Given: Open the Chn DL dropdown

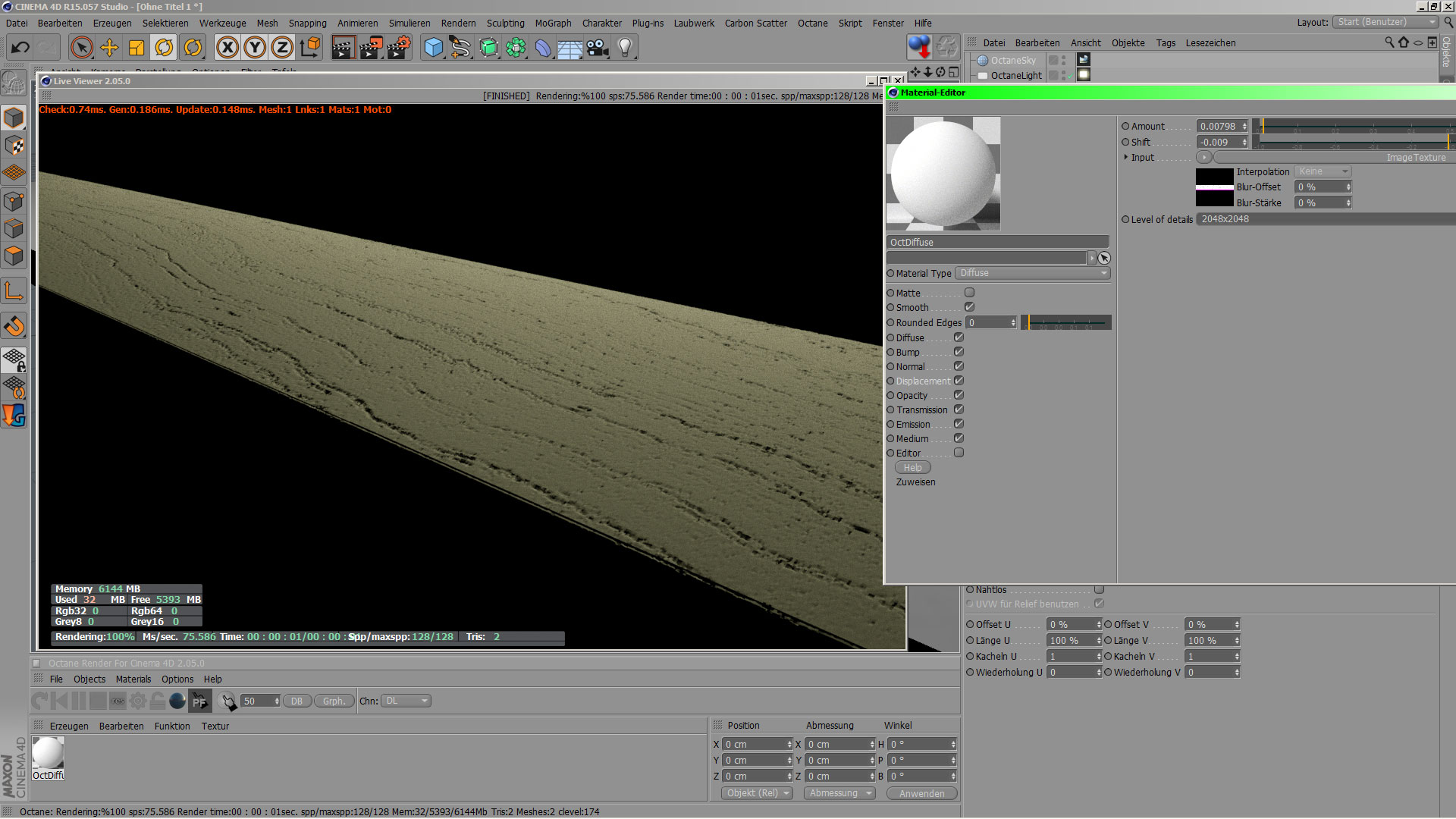Looking at the screenshot, I should click(x=406, y=701).
